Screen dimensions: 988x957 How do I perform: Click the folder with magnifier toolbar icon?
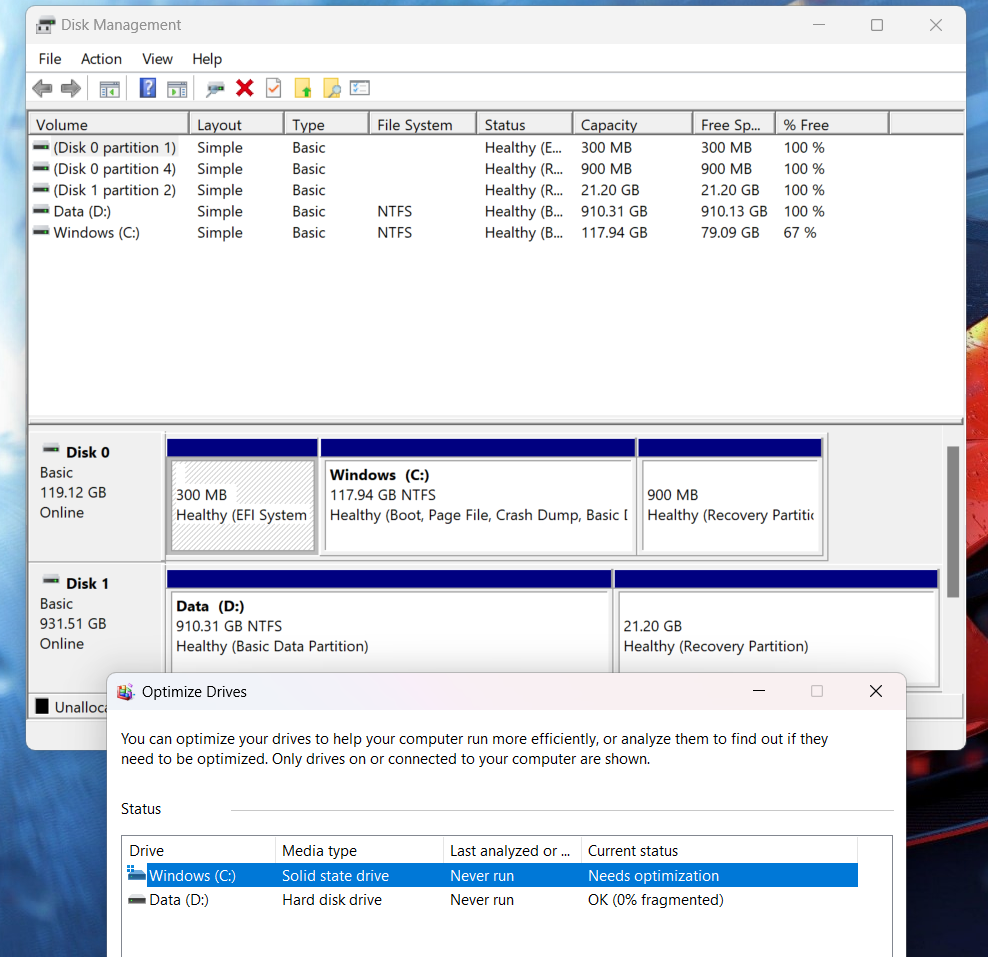(x=332, y=88)
